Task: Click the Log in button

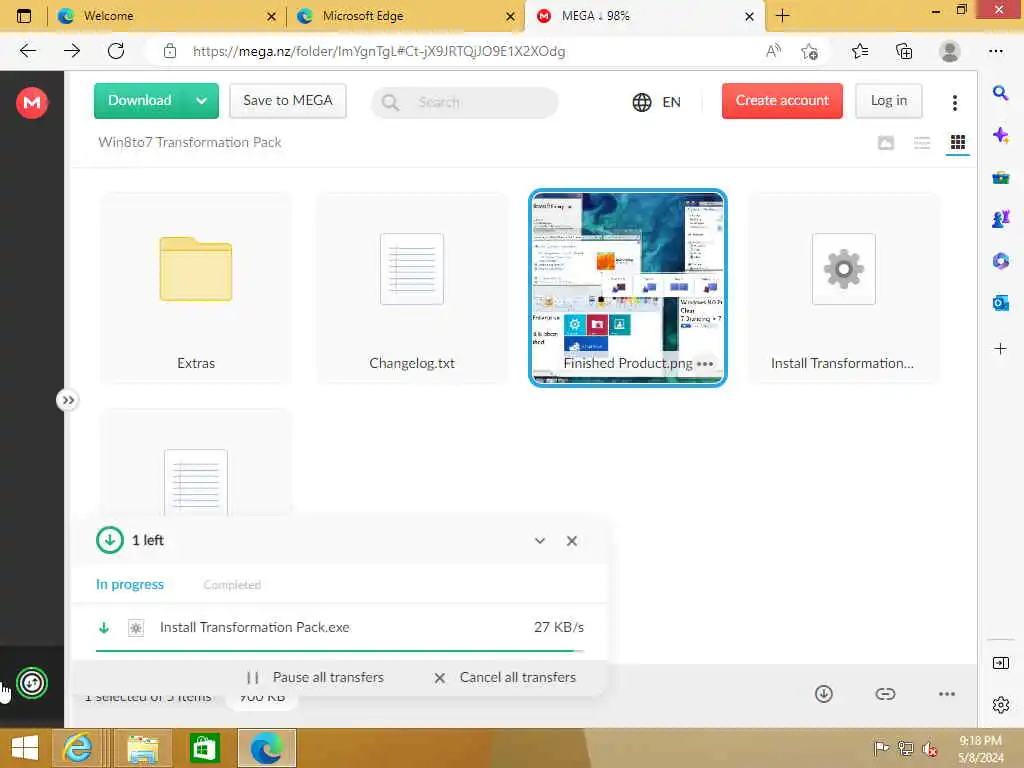Action: (x=888, y=101)
